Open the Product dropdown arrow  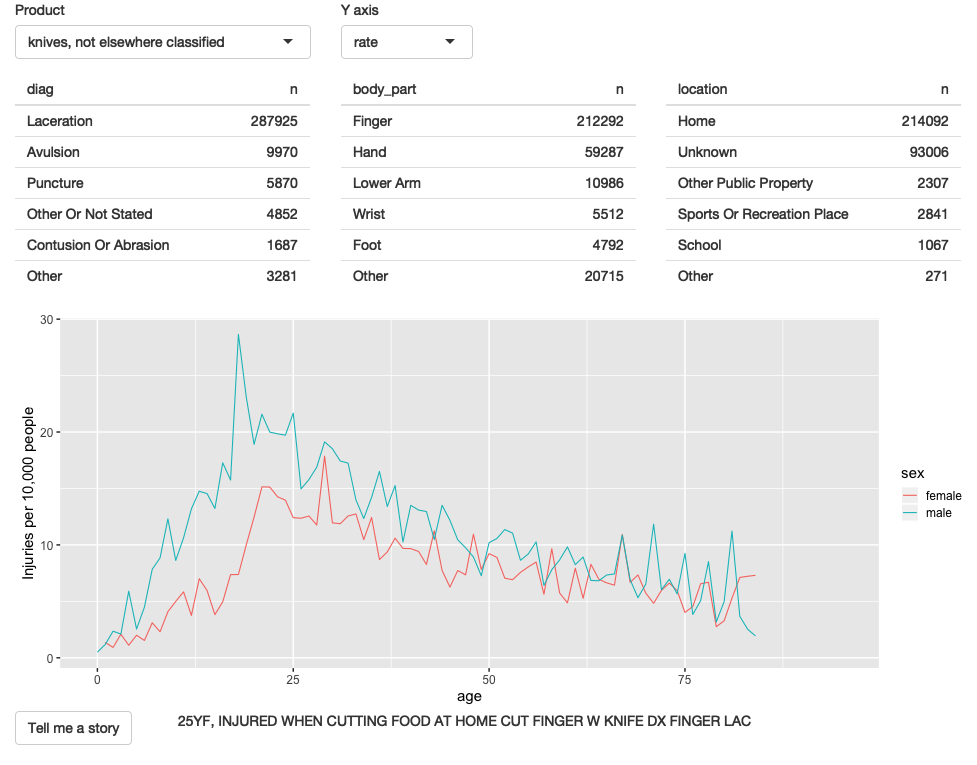[288, 42]
